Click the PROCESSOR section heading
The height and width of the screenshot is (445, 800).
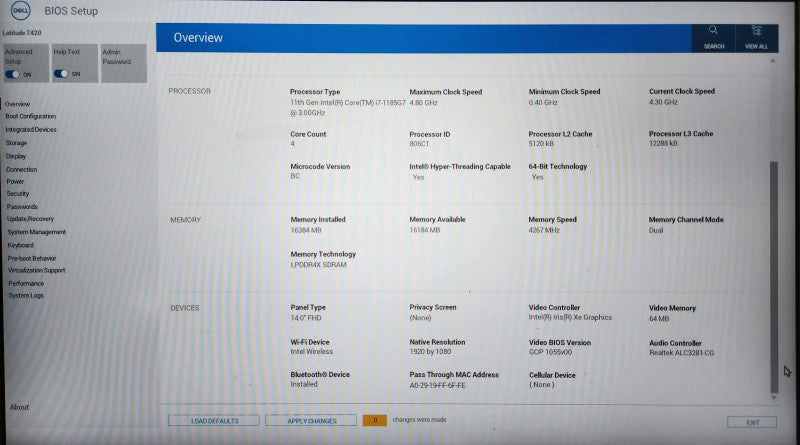(x=189, y=91)
